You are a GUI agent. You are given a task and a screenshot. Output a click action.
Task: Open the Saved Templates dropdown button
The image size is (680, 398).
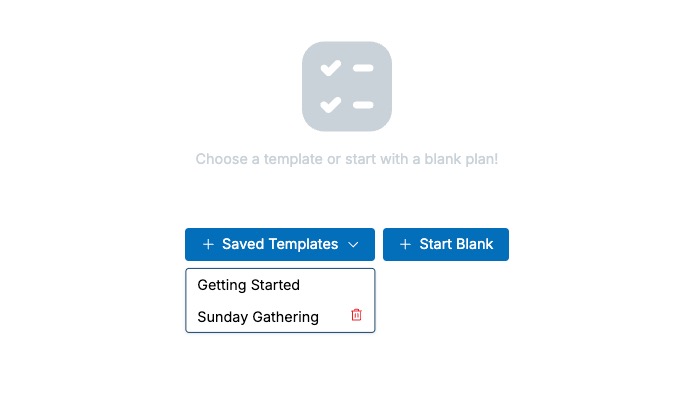point(280,245)
